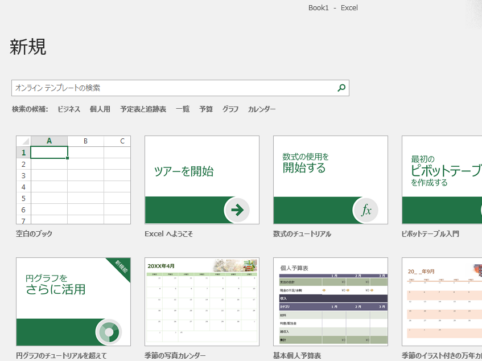
Task: Click the arrow icon on the tour template
Action: 237,210
